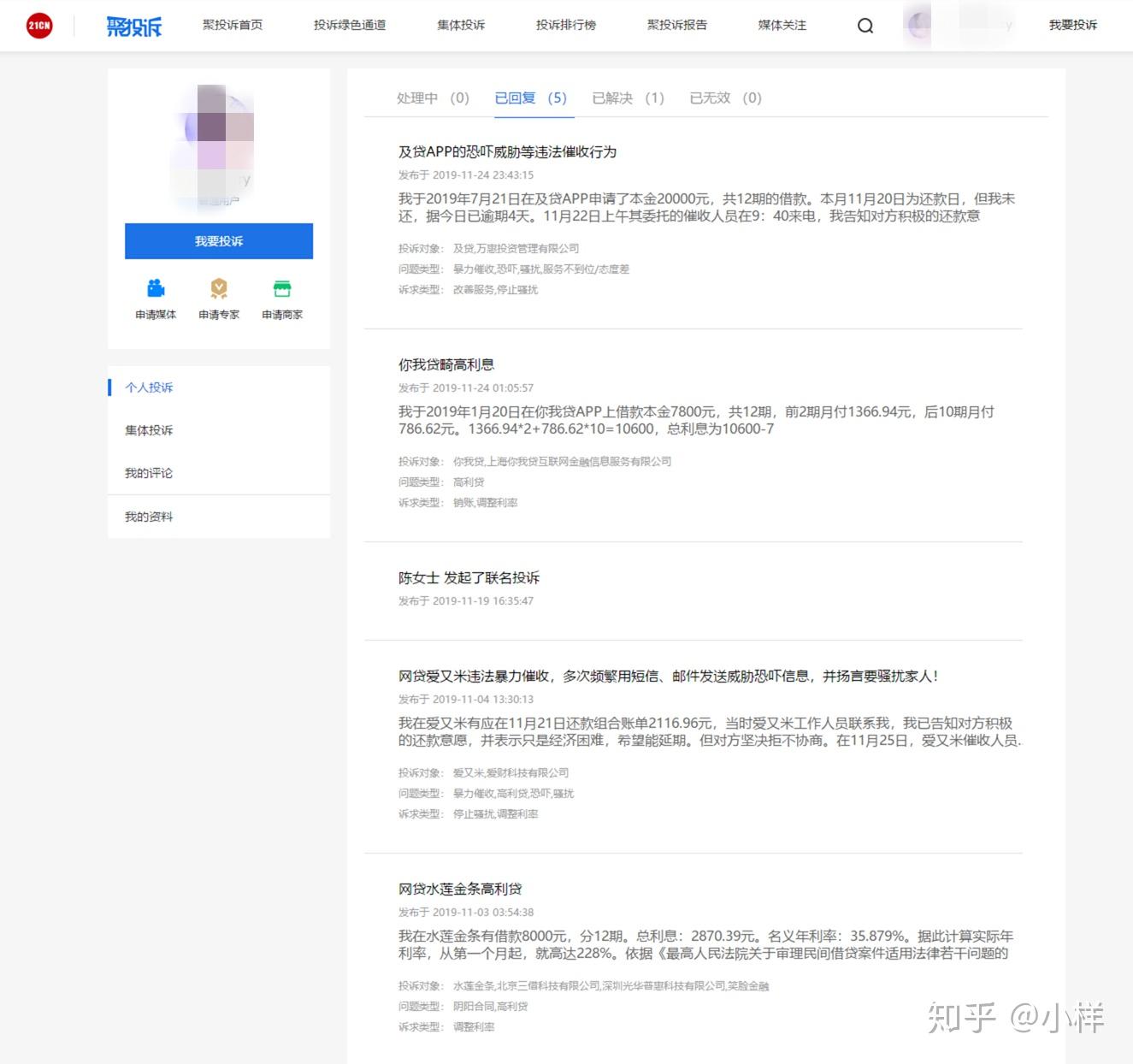
Task: Open 集体投诉 in top navigation
Action: pos(461,26)
